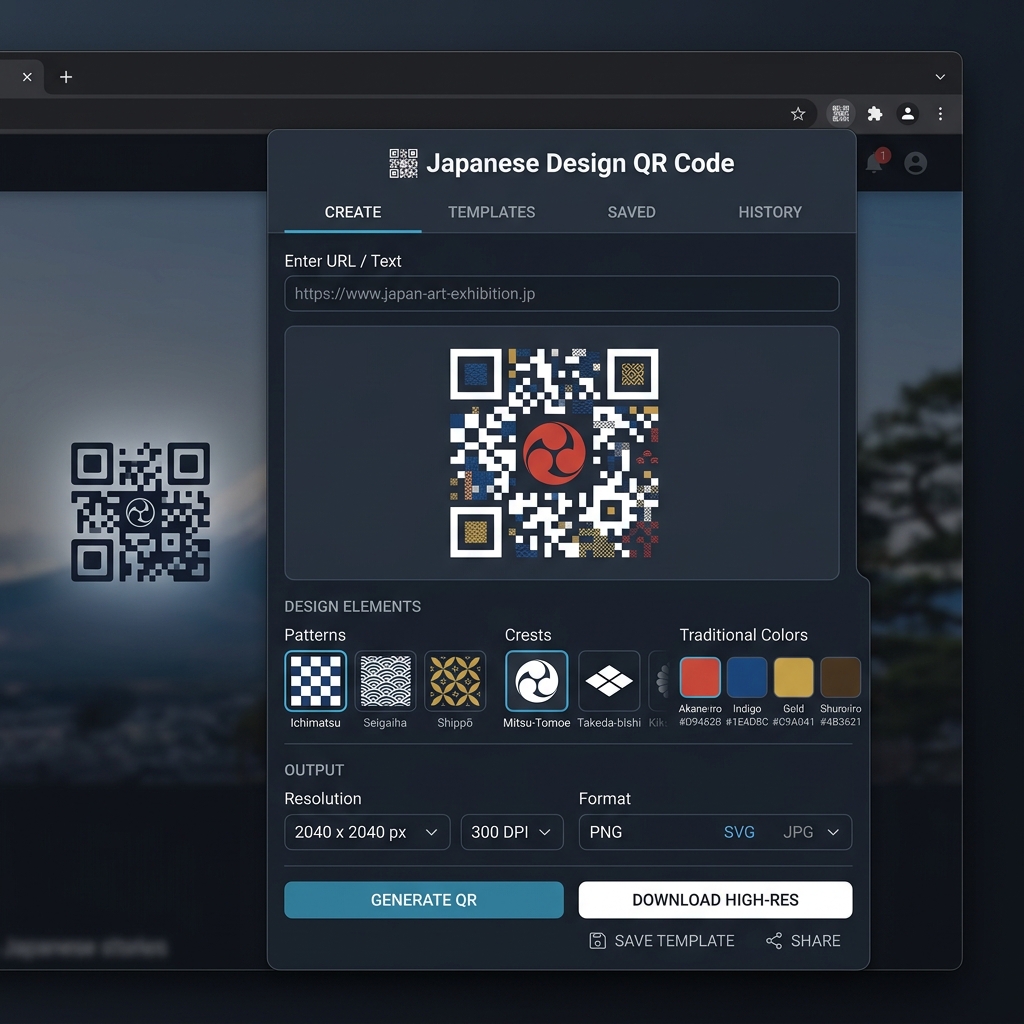1024x1024 pixels.
Task: Open the browser profile avatar icon
Action: click(907, 114)
